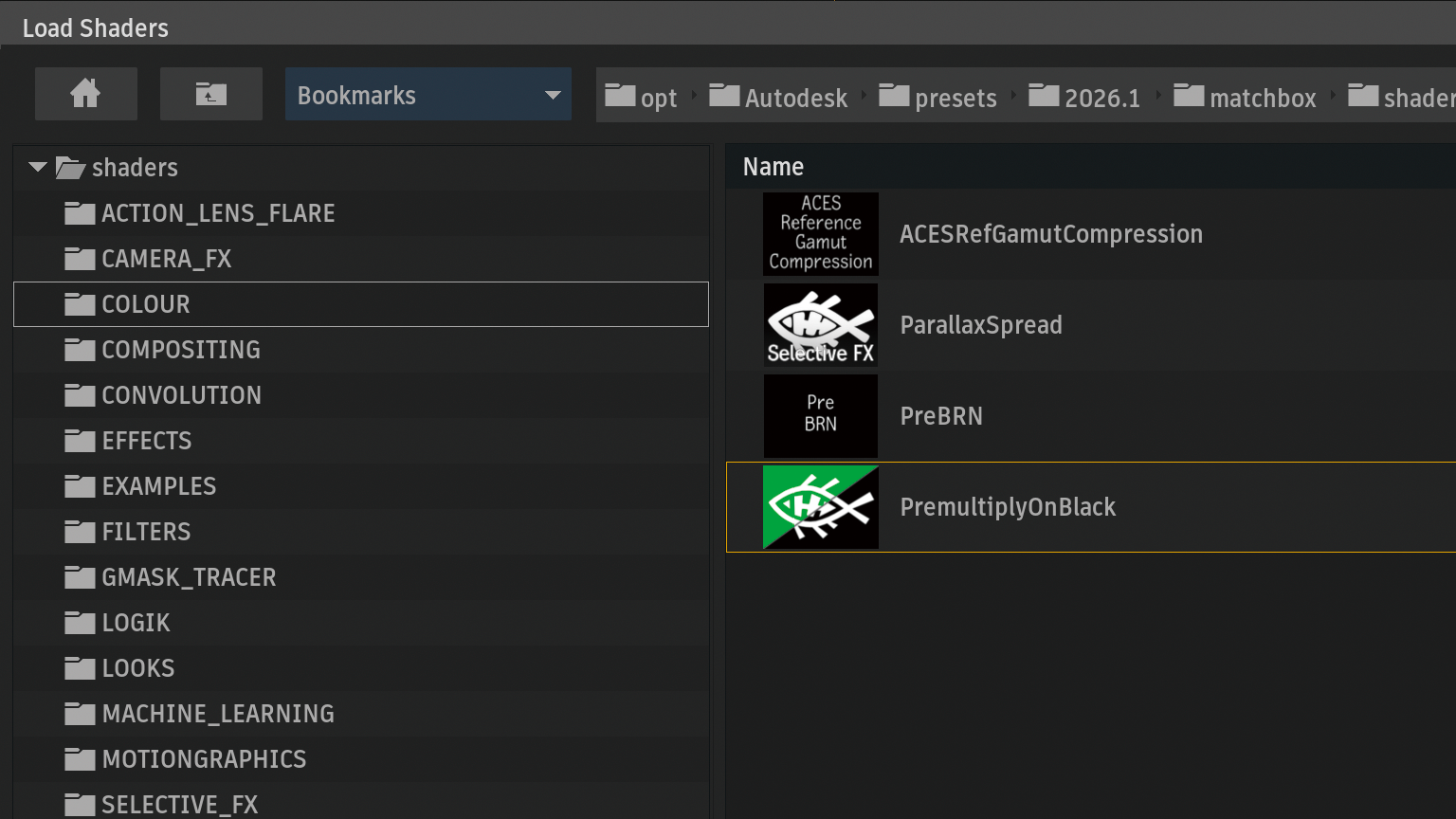
Task: Select the MACHINE_LEARNING folder
Action: tap(217, 714)
